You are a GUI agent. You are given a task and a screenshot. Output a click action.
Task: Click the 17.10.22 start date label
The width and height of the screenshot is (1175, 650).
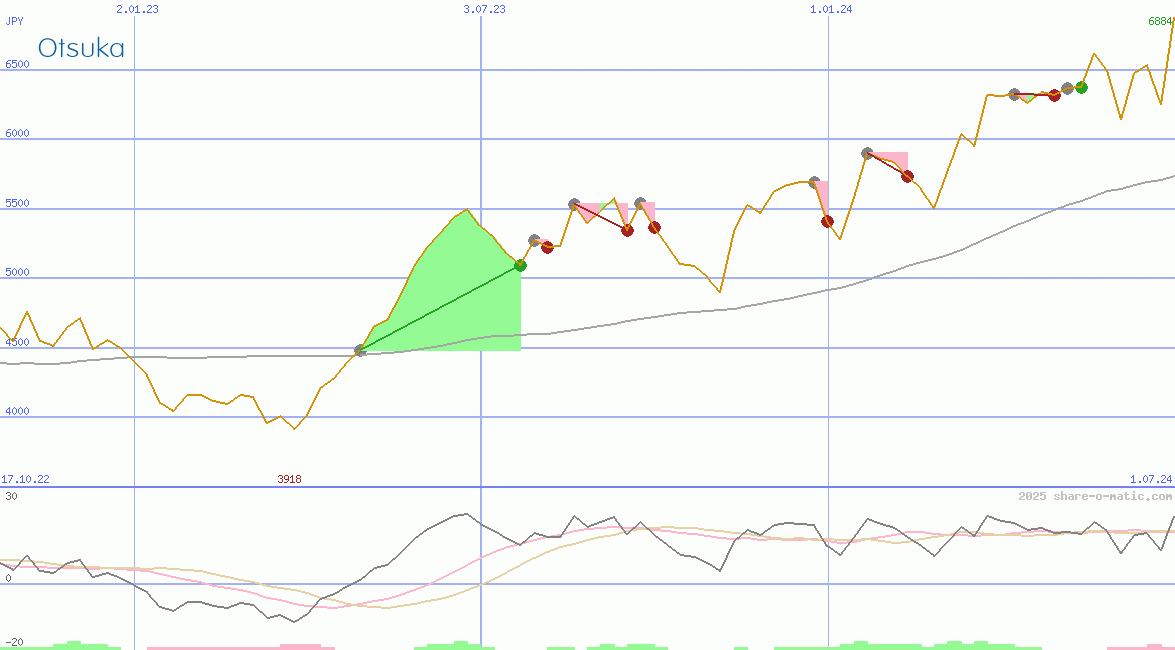[25, 479]
